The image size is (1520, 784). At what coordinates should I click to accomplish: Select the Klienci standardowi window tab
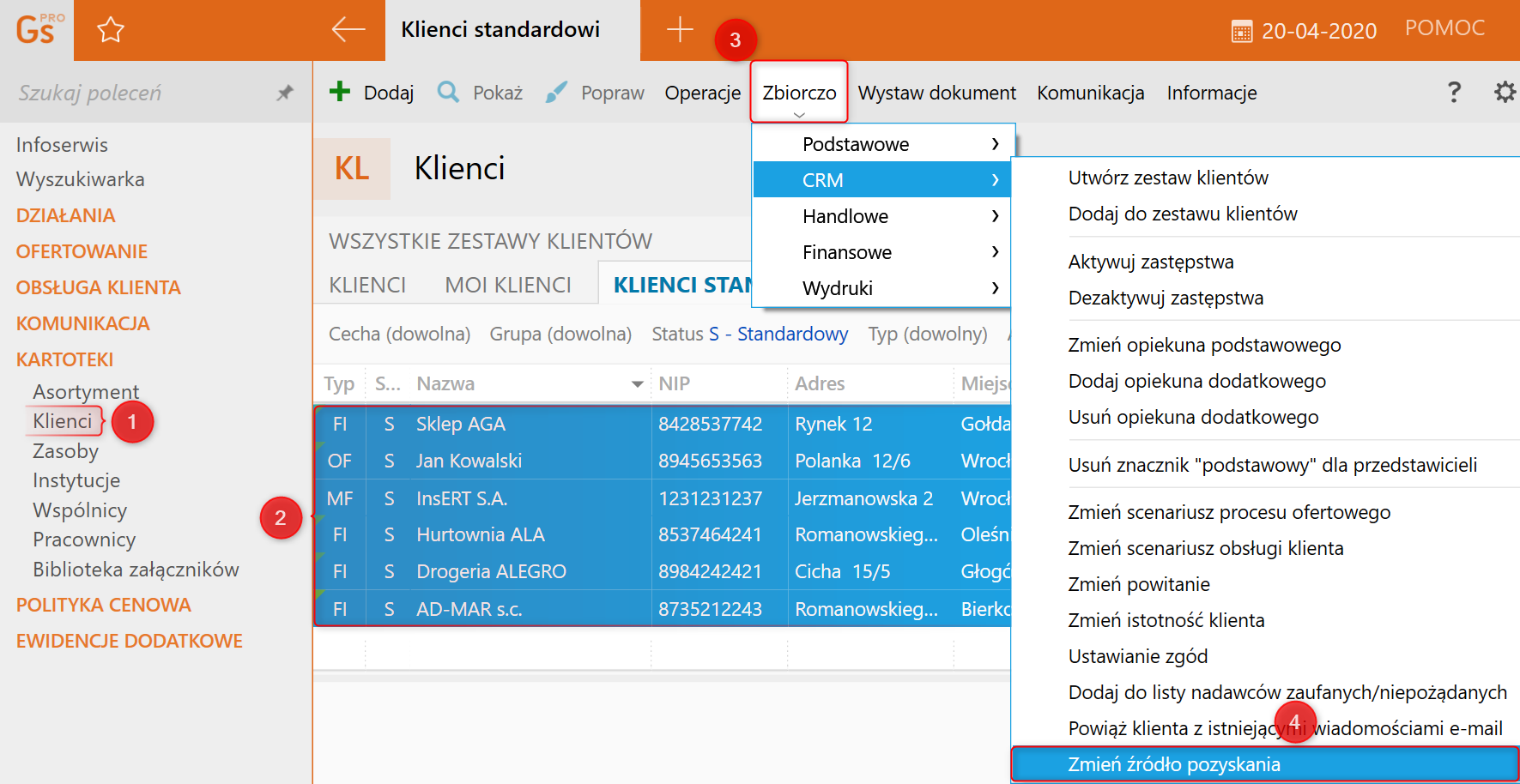pos(512,30)
